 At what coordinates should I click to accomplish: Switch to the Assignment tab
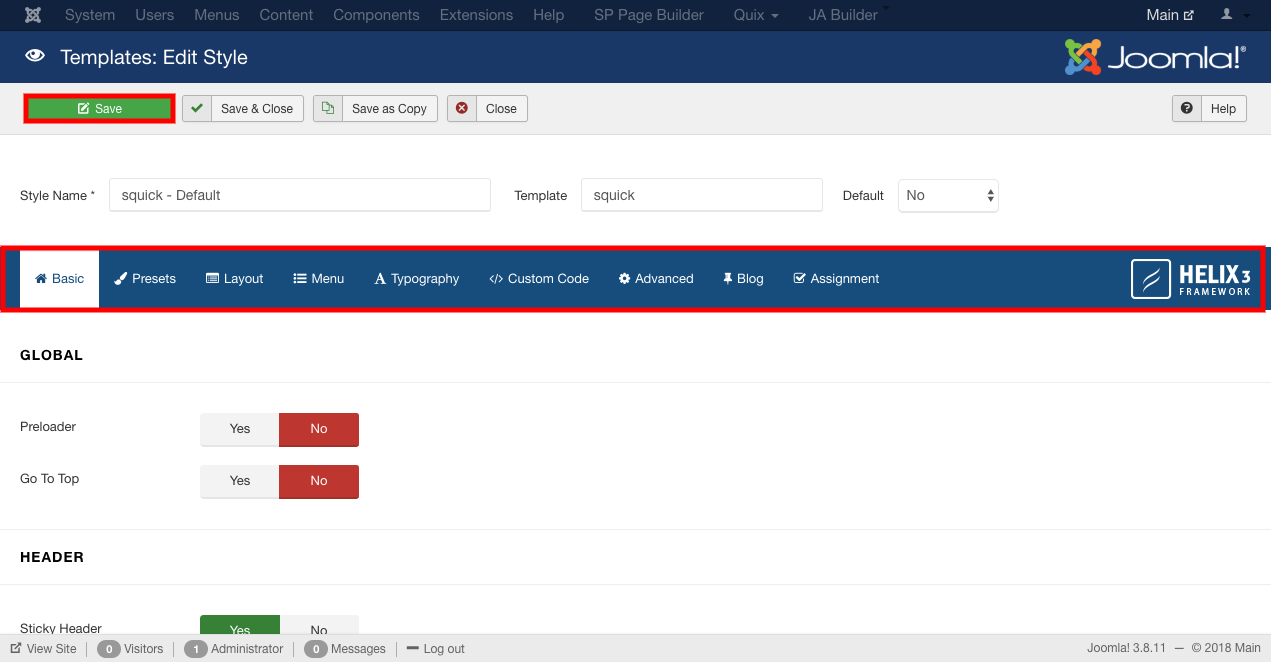836,279
